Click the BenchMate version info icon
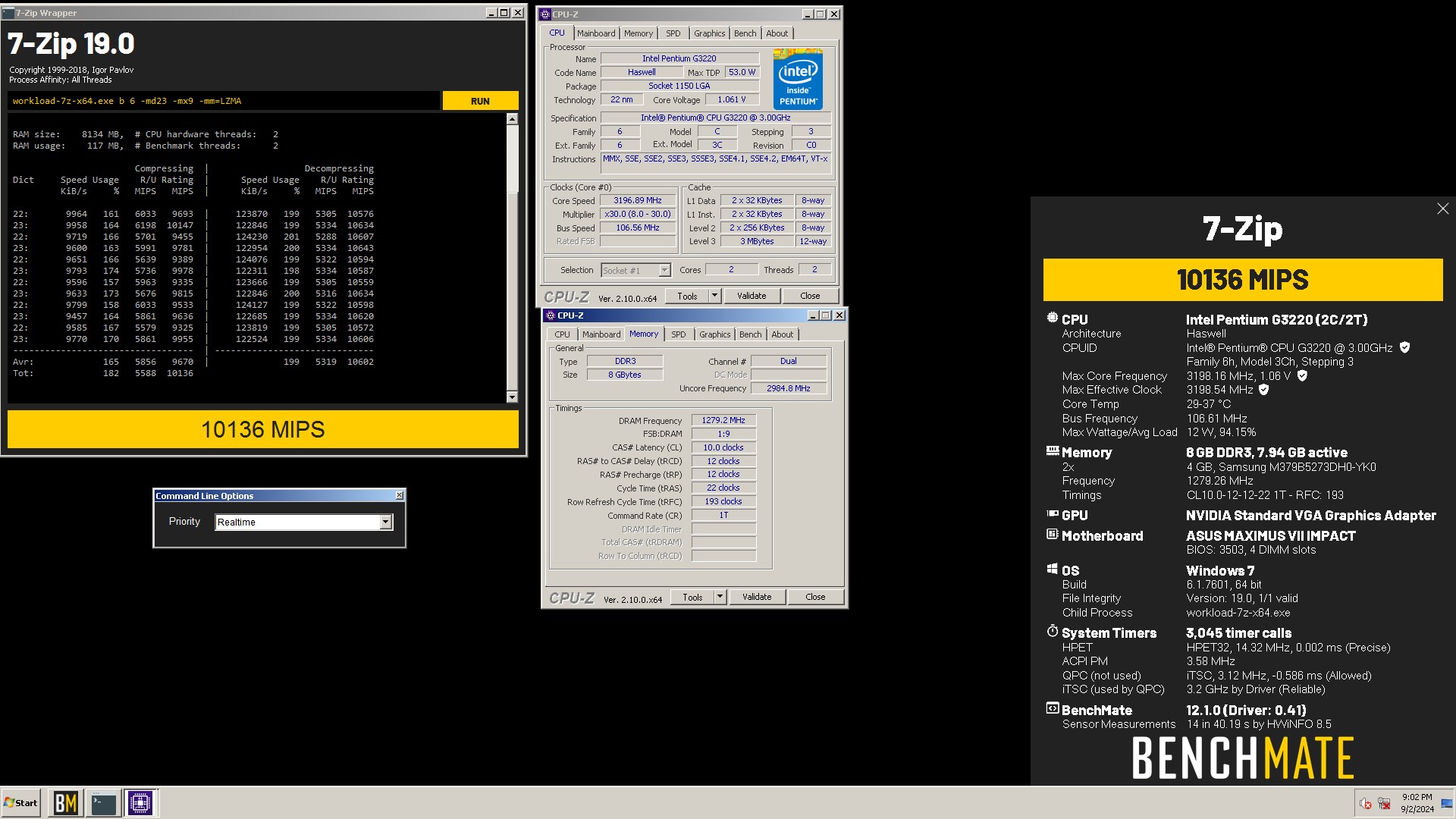Viewport: 1456px width, 819px height. coord(1052,709)
